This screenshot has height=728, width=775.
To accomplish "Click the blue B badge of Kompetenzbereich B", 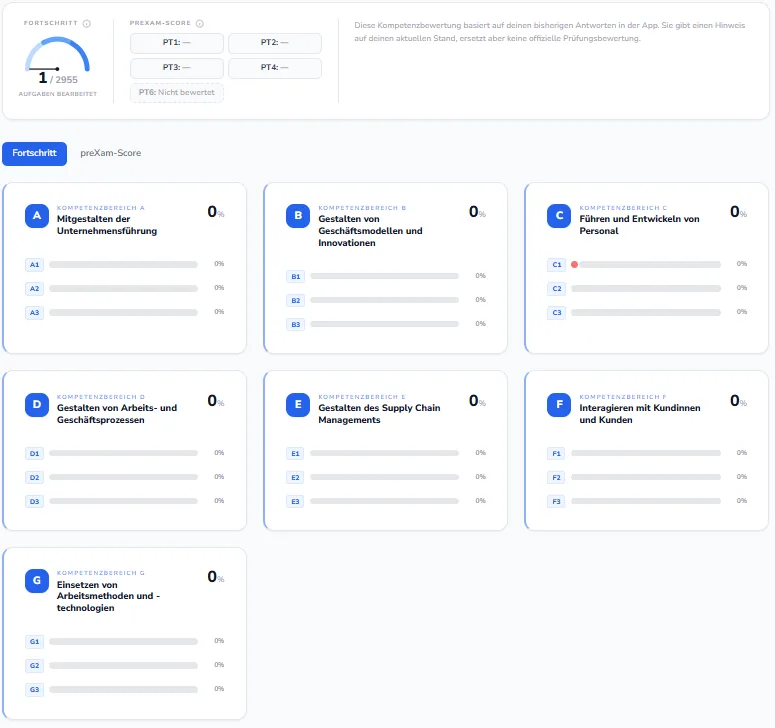I will pyautogui.click(x=298, y=216).
